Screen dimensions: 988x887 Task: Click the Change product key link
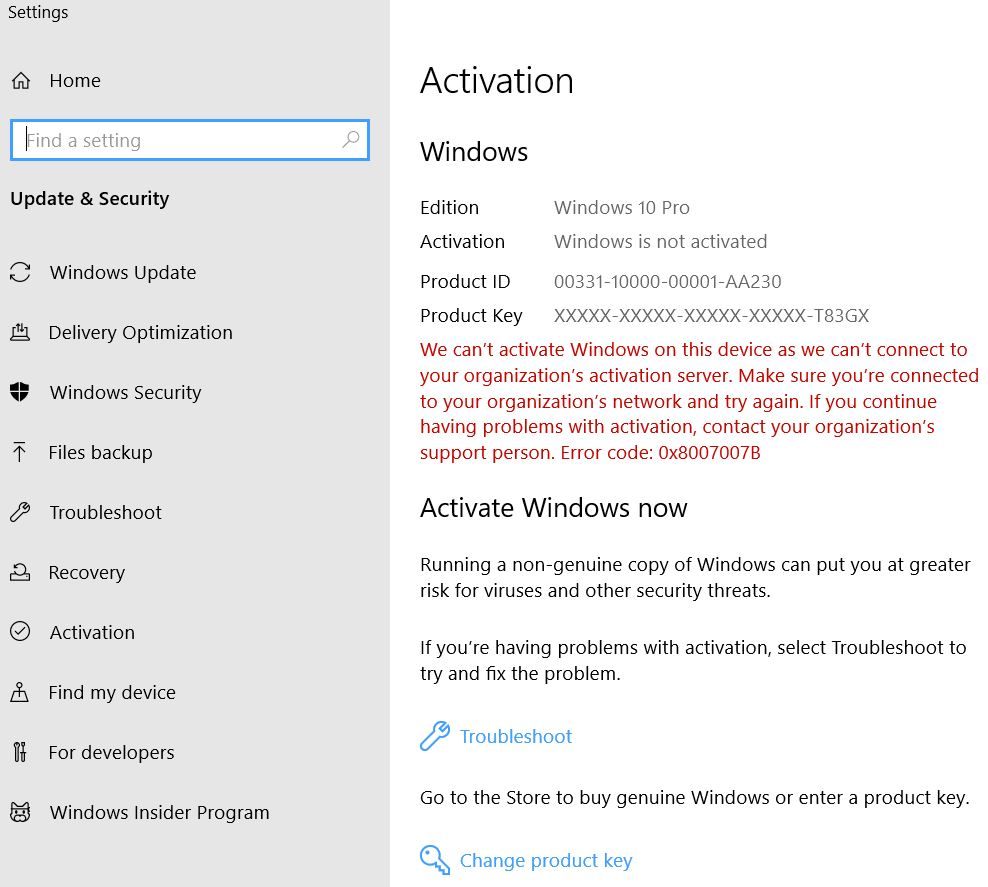(546, 860)
